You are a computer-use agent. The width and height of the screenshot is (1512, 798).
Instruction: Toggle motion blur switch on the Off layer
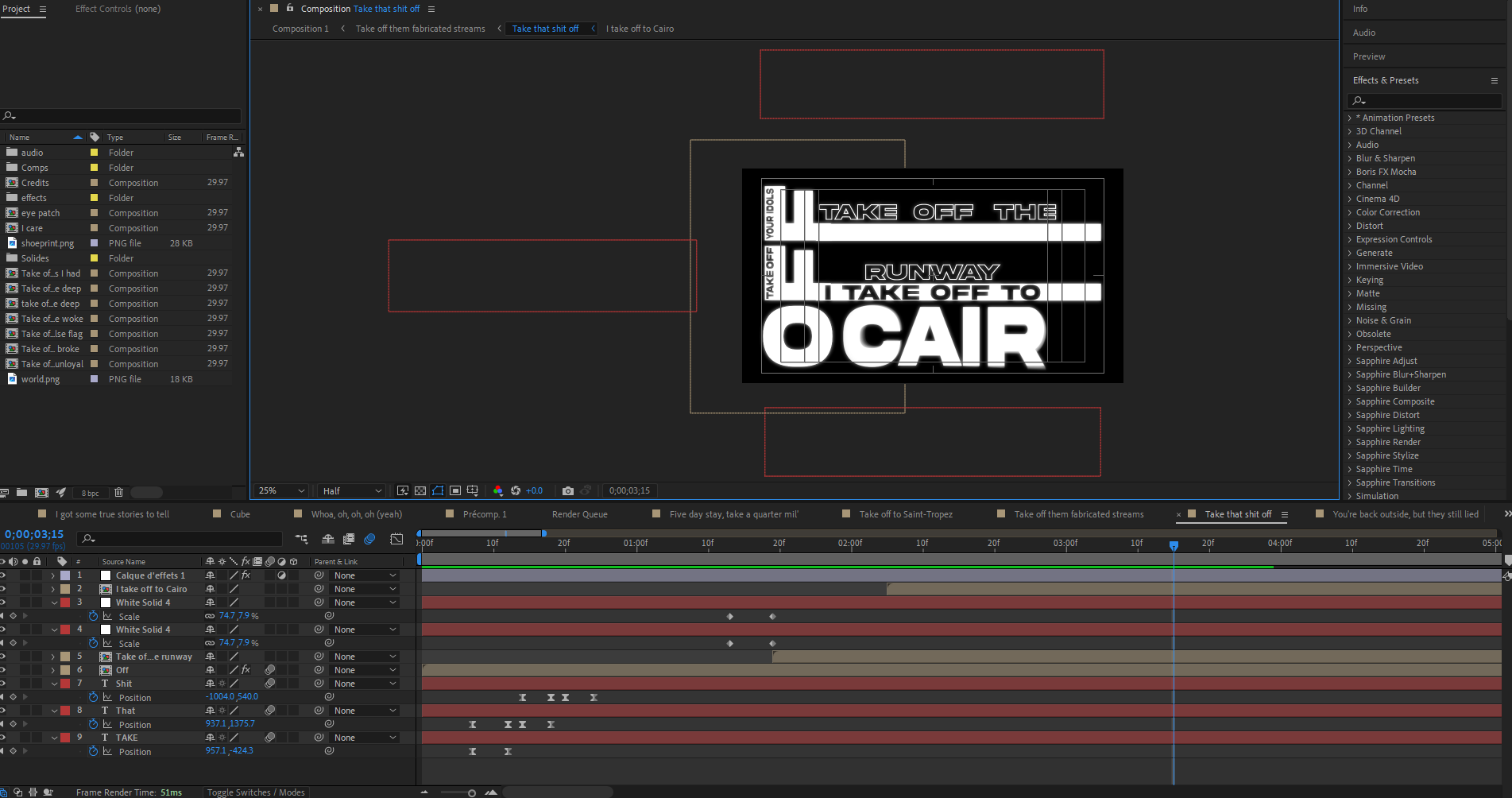coord(270,670)
